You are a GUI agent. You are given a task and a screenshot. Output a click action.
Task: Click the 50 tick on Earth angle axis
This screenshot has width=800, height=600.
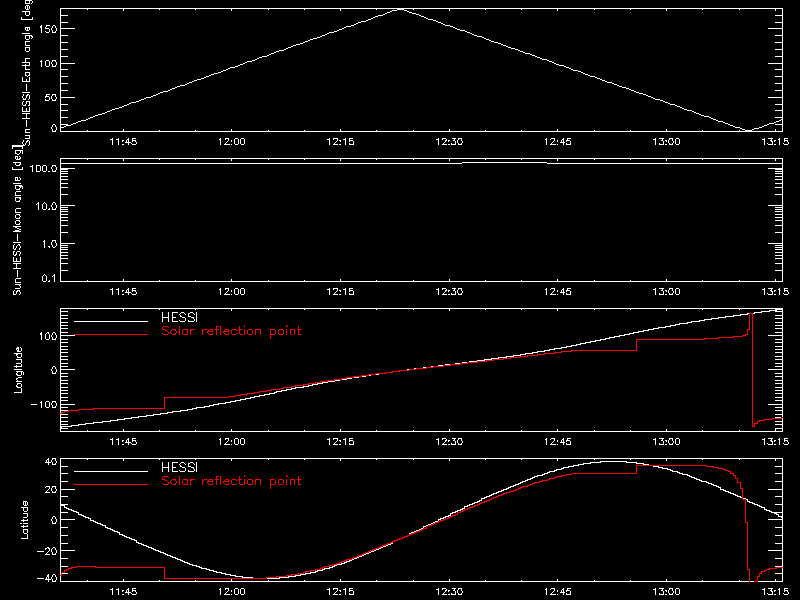51,97
